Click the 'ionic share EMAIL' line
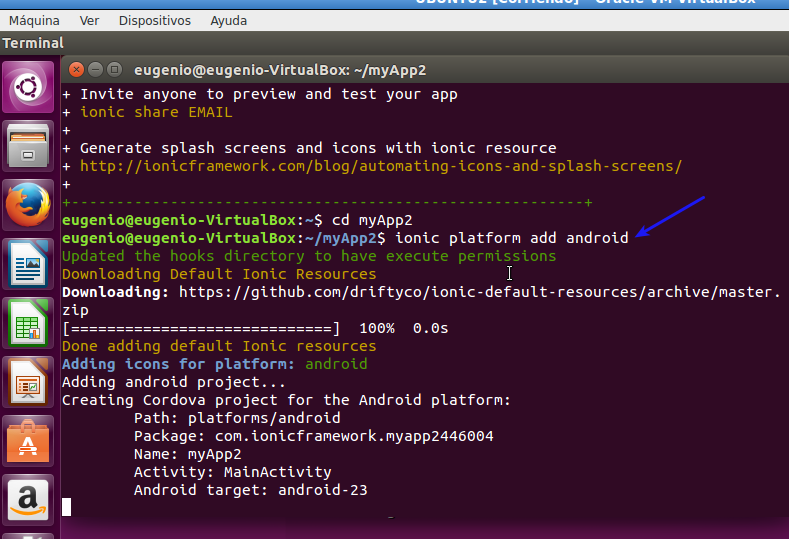This screenshot has height=539, width=789. 156,112
